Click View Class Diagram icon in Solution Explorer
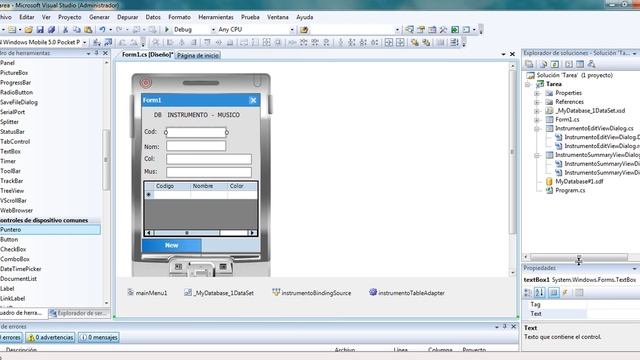The height and width of the screenshot is (360, 640). click(x=591, y=64)
